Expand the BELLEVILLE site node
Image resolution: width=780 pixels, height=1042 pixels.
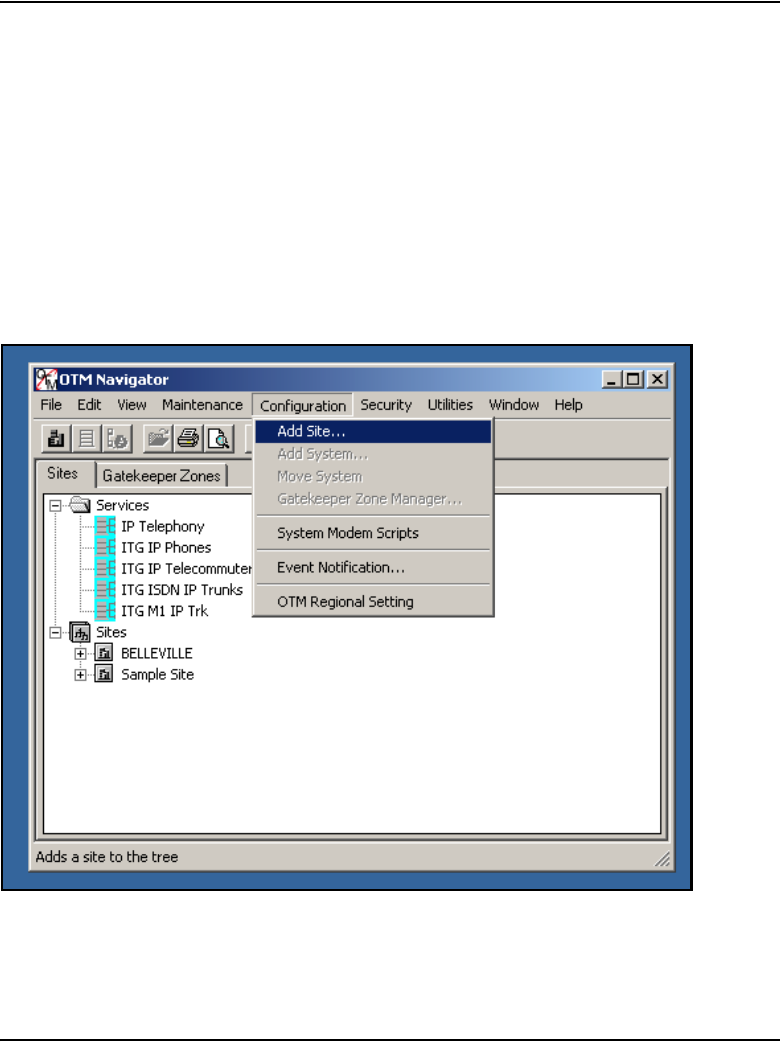(80, 654)
